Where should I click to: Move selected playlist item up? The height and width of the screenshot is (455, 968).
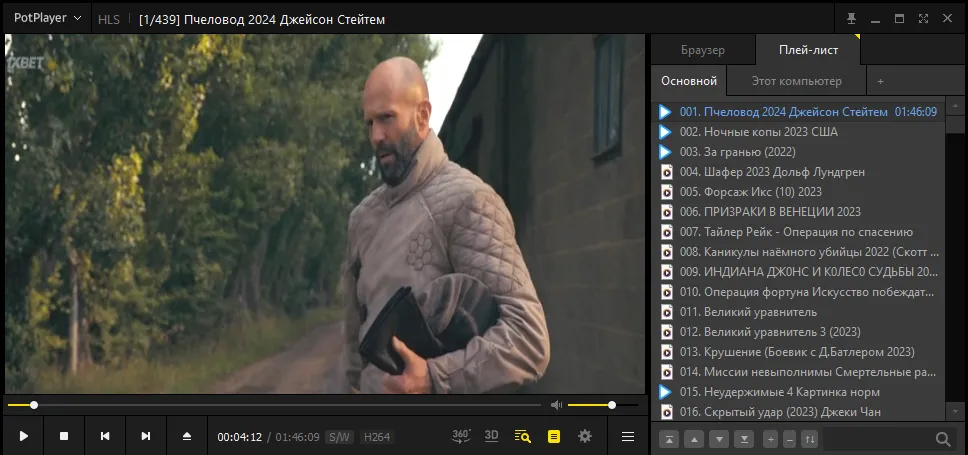tap(694, 440)
